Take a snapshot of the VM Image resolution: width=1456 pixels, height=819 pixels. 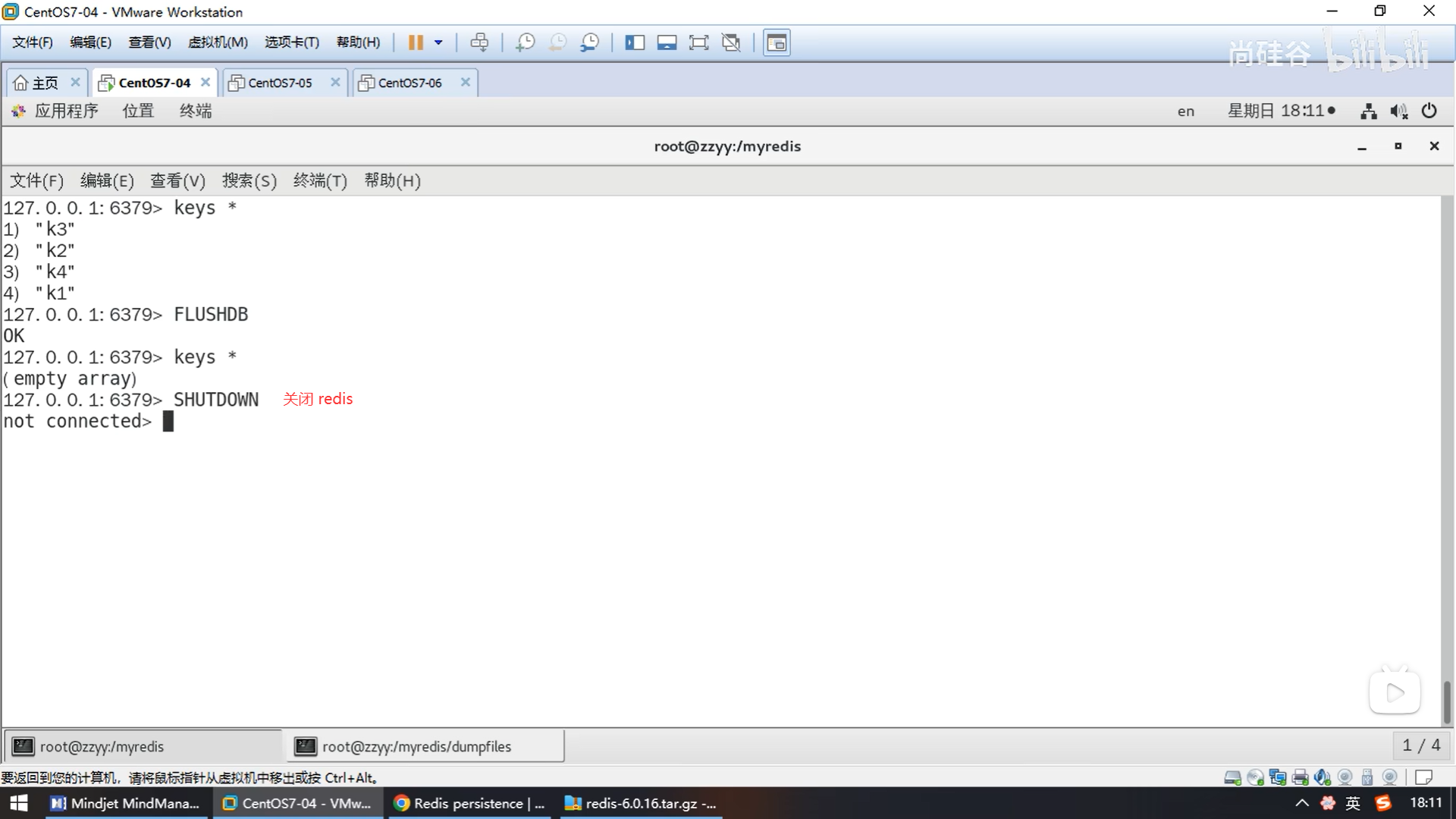(525, 42)
